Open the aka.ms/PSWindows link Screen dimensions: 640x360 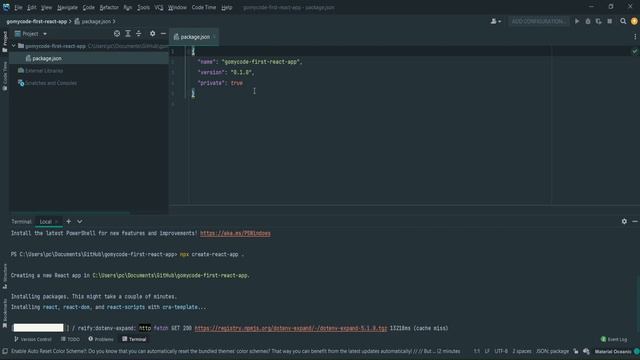pos(235,233)
